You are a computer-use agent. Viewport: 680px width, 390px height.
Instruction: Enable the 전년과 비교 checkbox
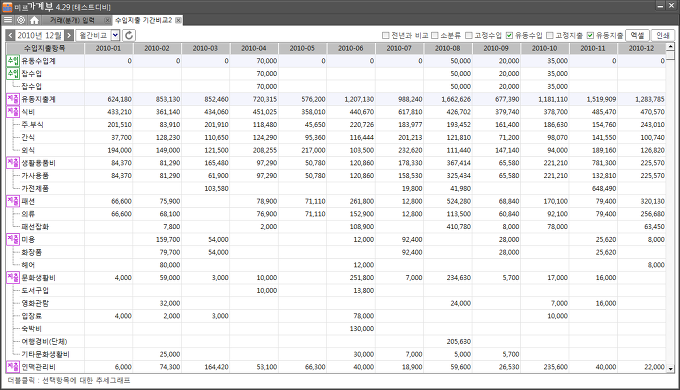coord(386,35)
